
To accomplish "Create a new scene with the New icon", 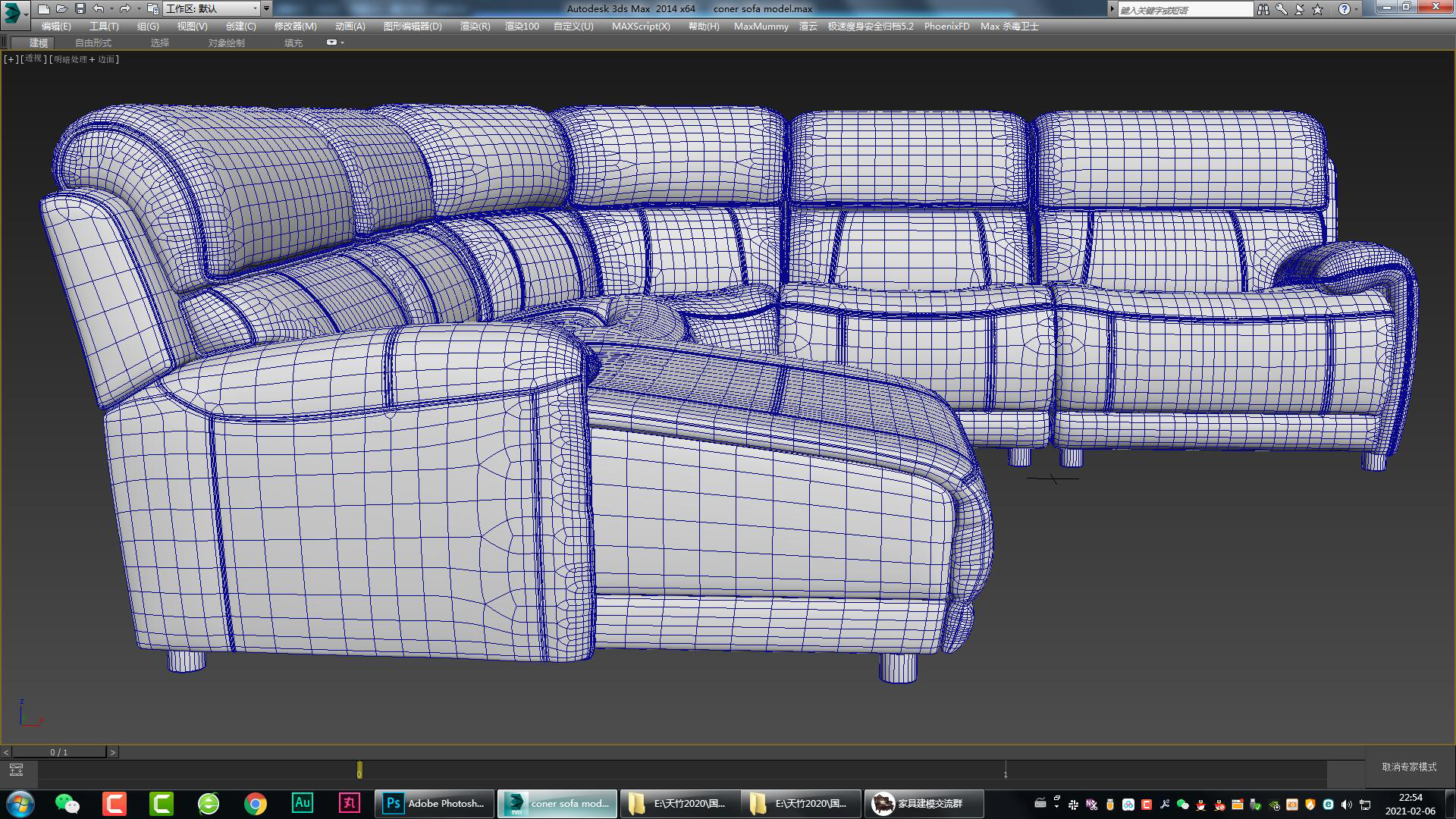I will tap(43, 9).
